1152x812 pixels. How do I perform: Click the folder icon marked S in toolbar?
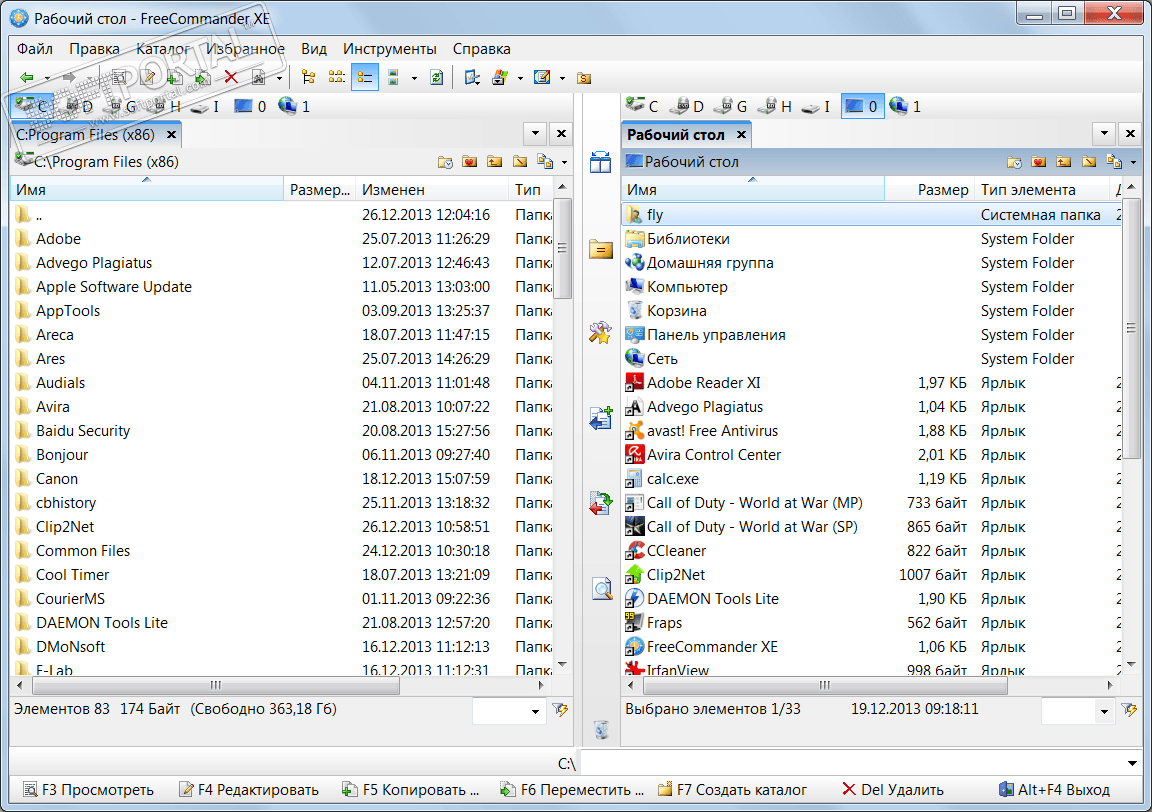click(x=584, y=77)
